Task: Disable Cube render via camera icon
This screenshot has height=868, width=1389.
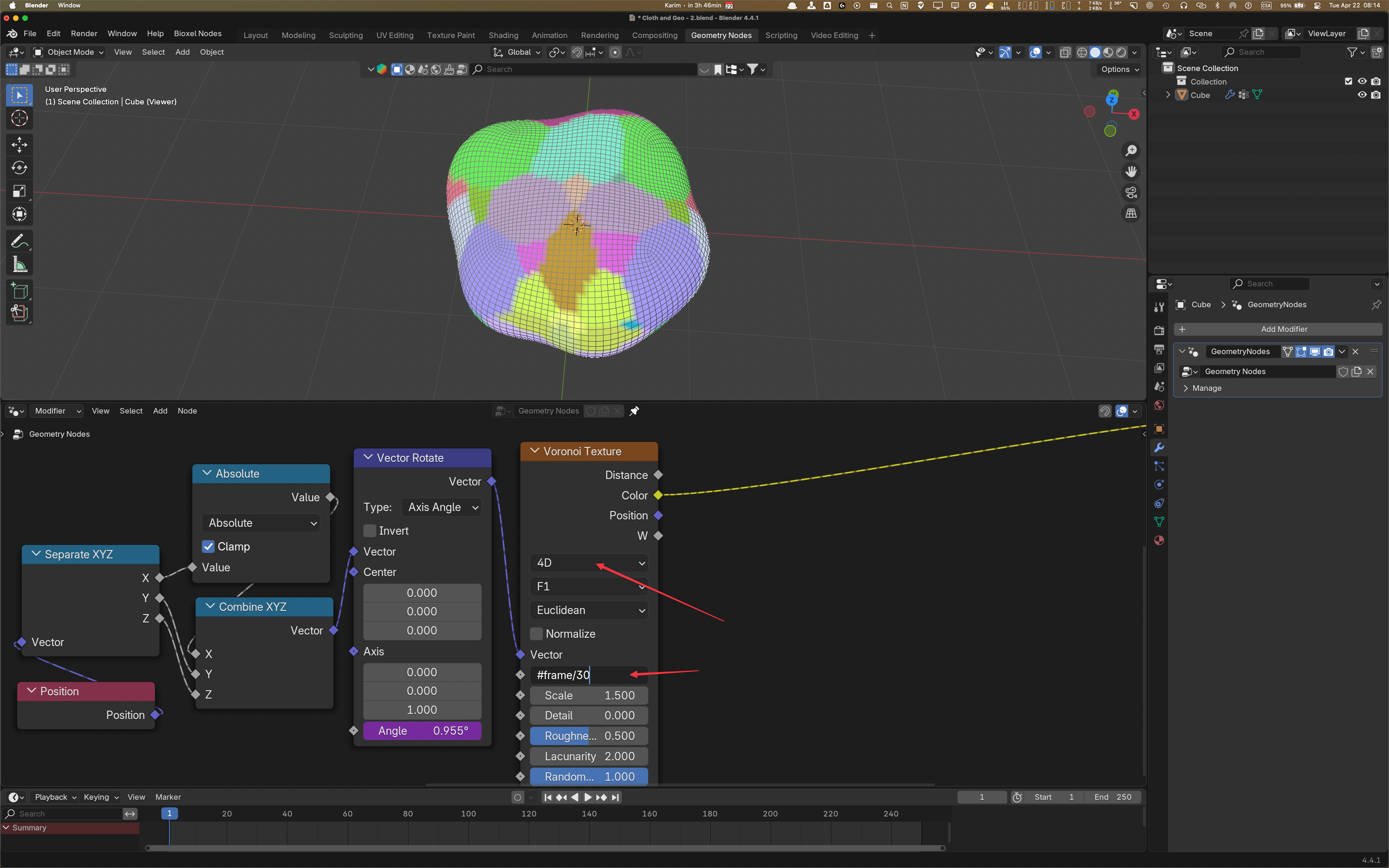Action: (1376, 95)
